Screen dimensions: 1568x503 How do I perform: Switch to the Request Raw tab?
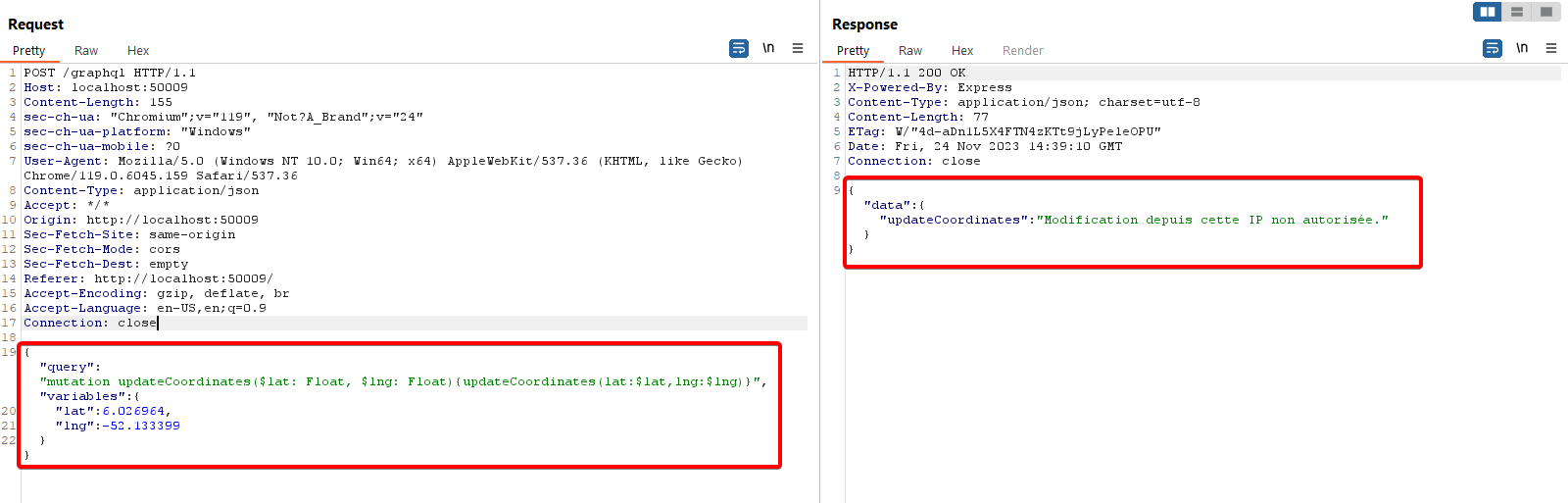pyautogui.click(x=86, y=51)
